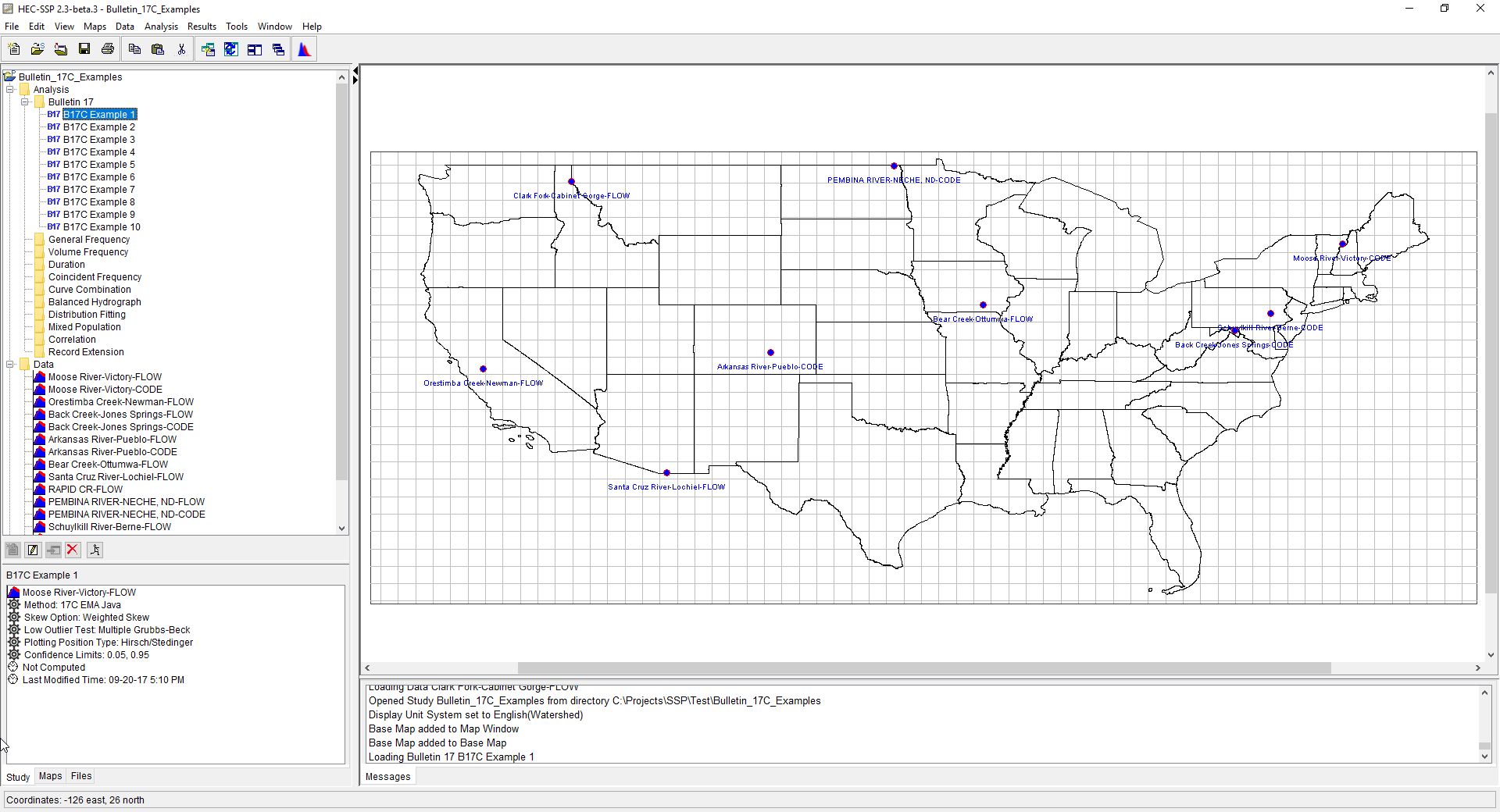1500x812 pixels.
Task: Click the edit analysis pencil icon
Action: coord(33,550)
